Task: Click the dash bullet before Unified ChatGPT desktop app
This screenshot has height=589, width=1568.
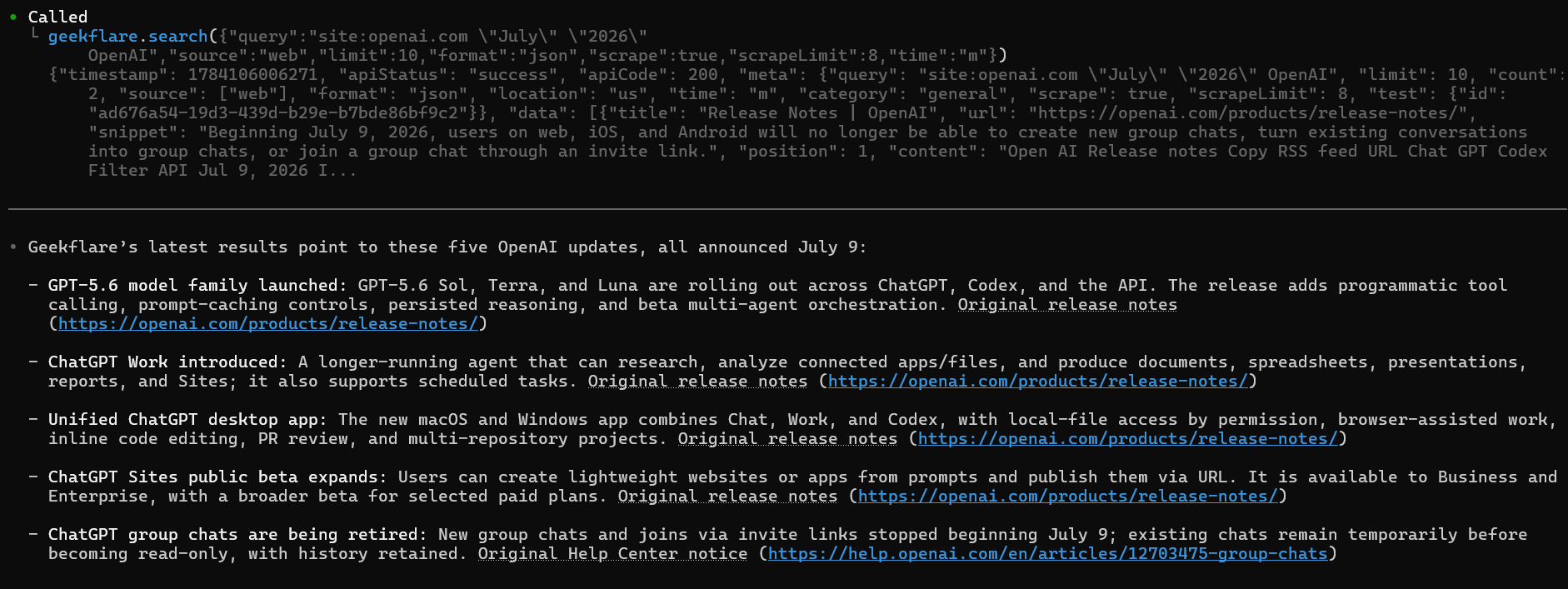Action: point(33,420)
